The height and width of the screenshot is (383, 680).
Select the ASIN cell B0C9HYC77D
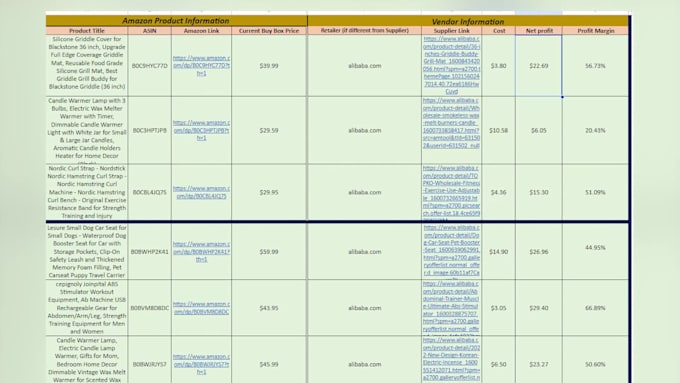tap(150, 65)
